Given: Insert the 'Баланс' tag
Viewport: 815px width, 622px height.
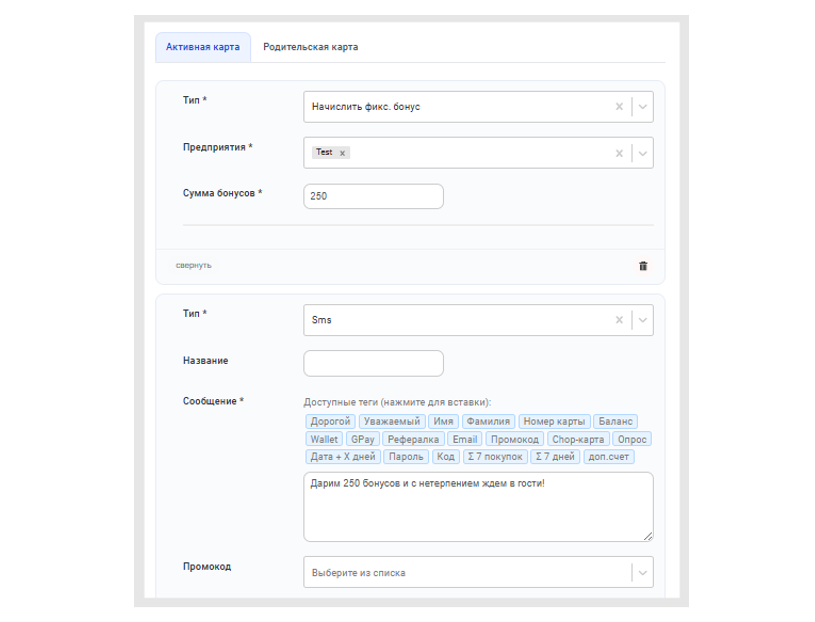Looking at the screenshot, I should pos(616,422).
